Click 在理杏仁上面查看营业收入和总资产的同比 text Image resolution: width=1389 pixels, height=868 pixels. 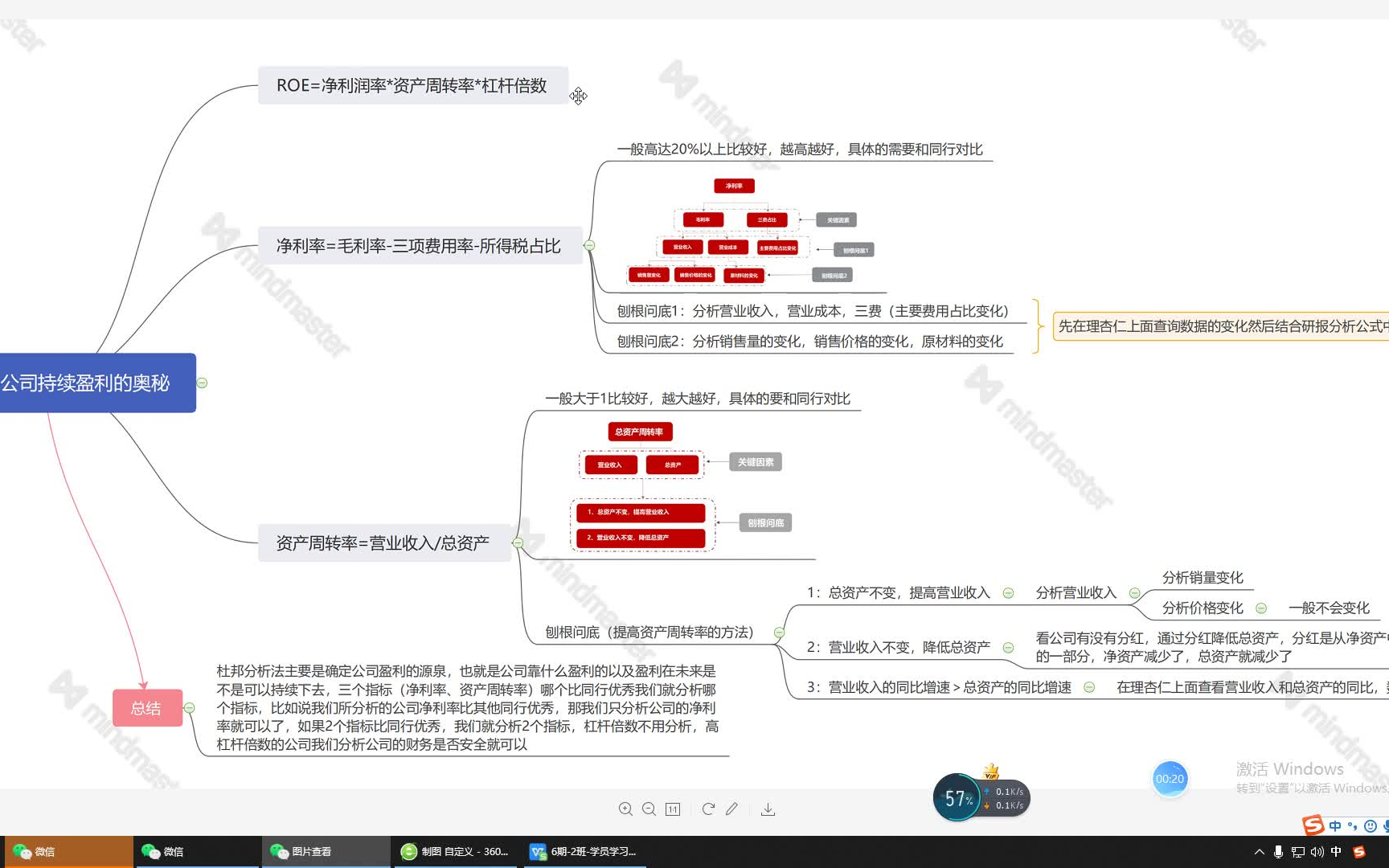[x=1252, y=687]
